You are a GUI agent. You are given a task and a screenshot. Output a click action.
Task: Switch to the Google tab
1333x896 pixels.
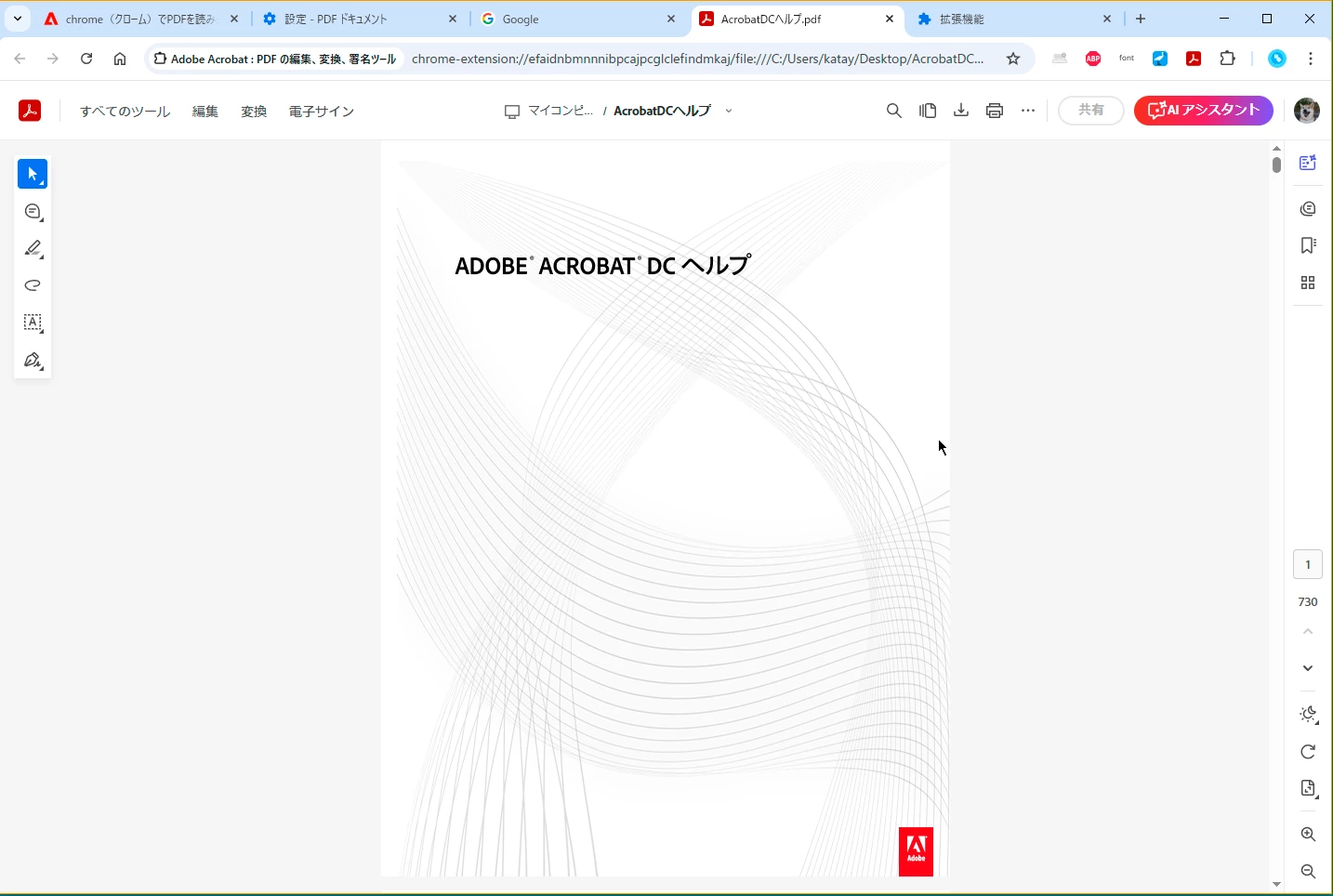[x=577, y=19]
